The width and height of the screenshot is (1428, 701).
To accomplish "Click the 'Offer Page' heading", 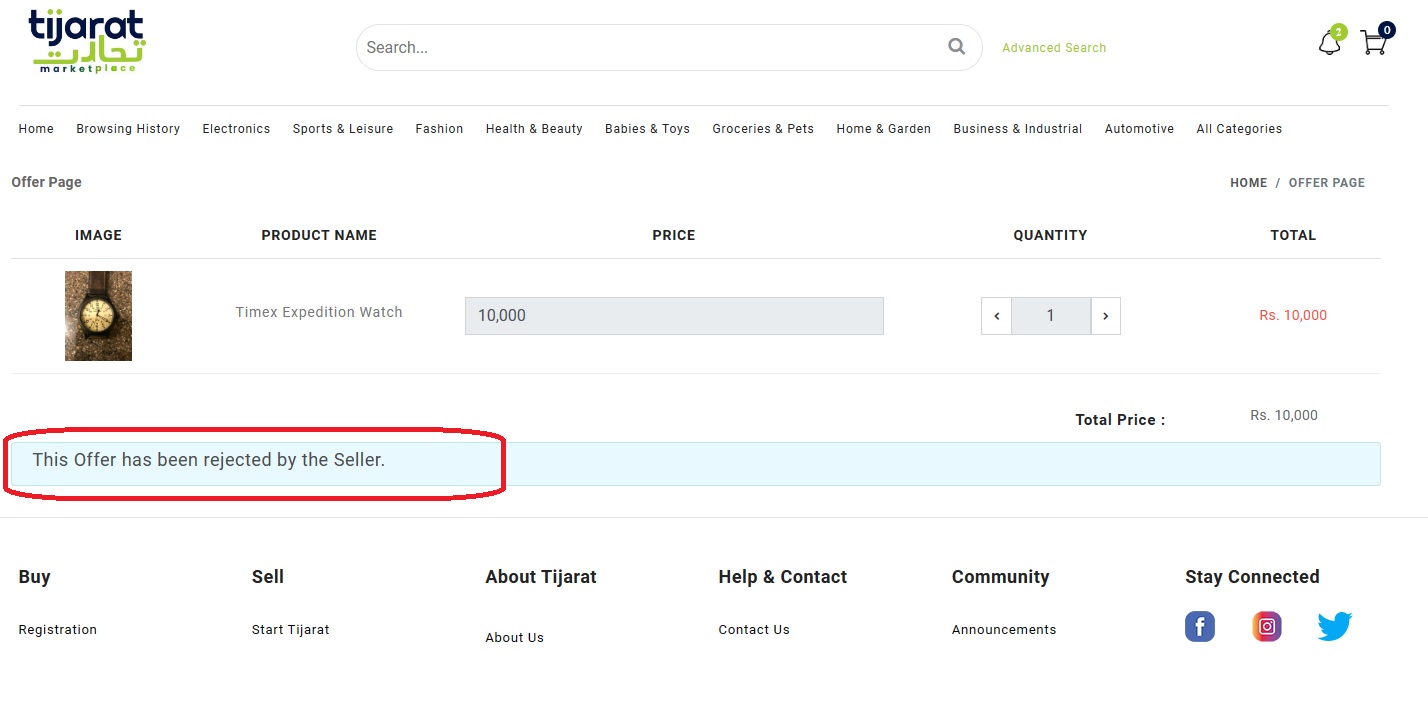I will pyautogui.click(x=46, y=182).
